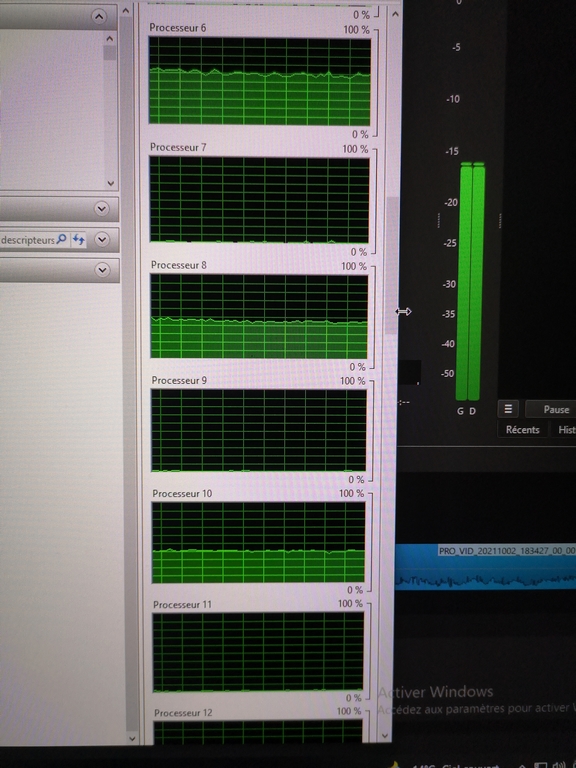Select the 'Processeur 7' label

coord(178,147)
